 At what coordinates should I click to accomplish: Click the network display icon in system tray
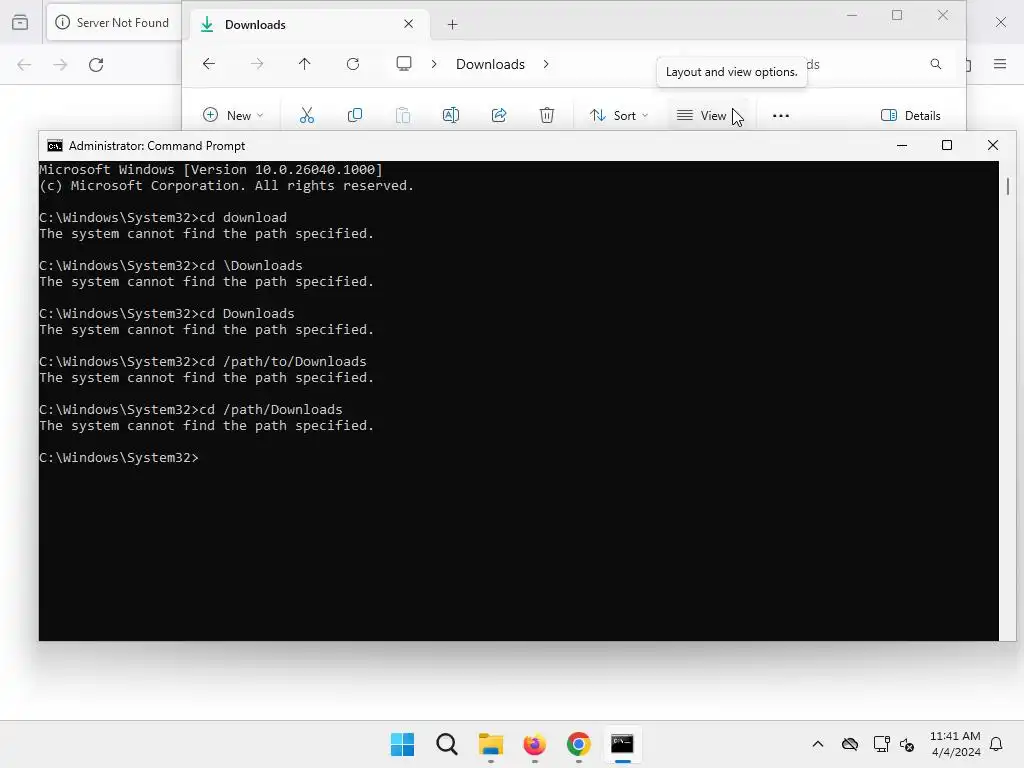[x=881, y=744]
